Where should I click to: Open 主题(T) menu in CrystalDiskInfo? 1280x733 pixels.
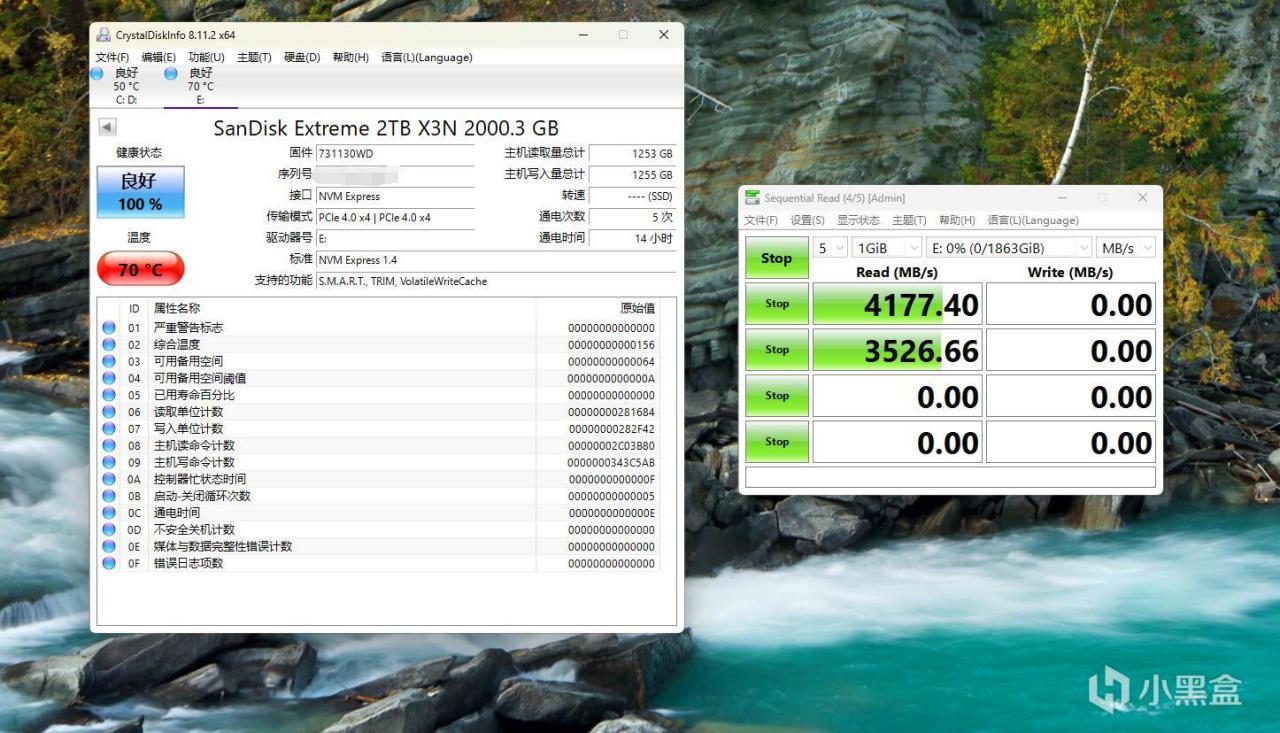pos(254,57)
